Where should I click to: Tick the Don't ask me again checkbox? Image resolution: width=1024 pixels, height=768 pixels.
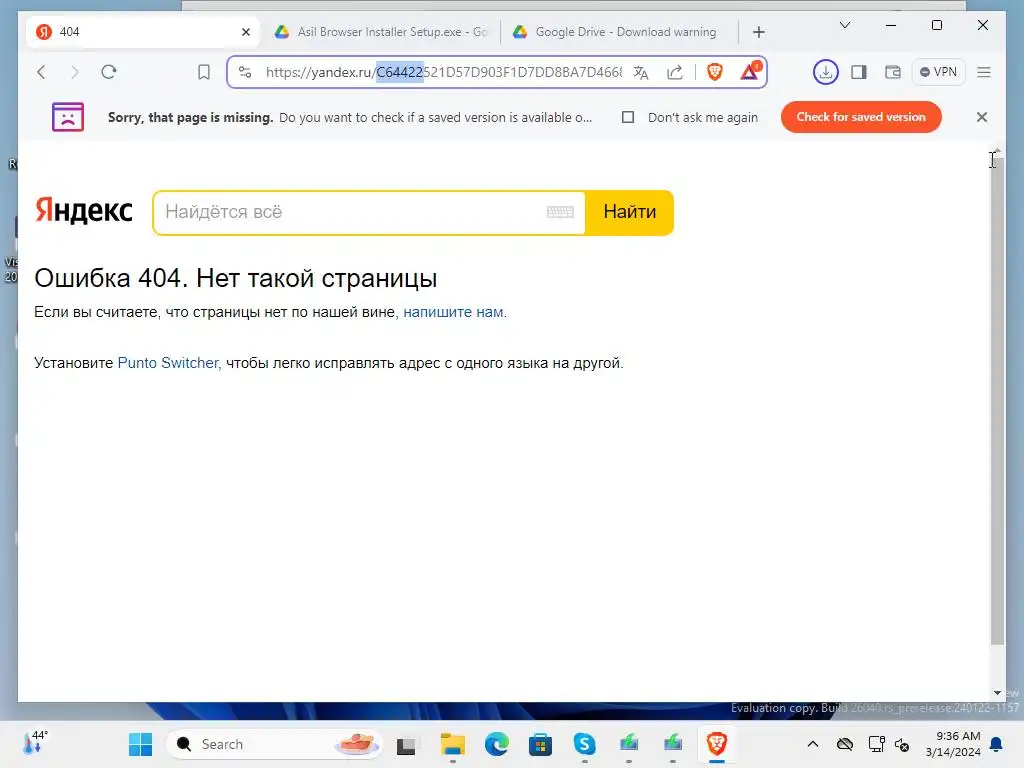coord(628,117)
